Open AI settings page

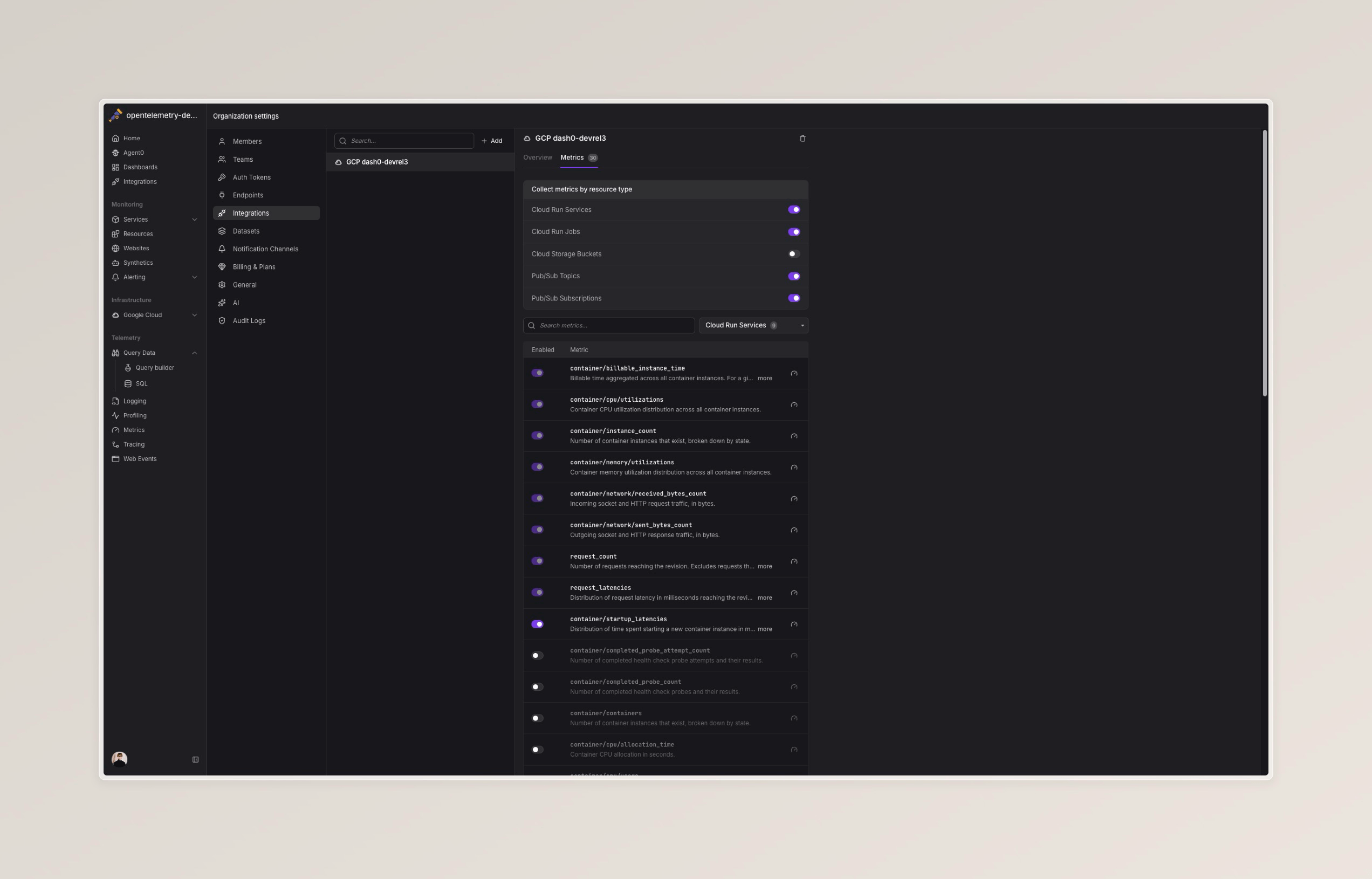pyautogui.click(x=266, y=303)
